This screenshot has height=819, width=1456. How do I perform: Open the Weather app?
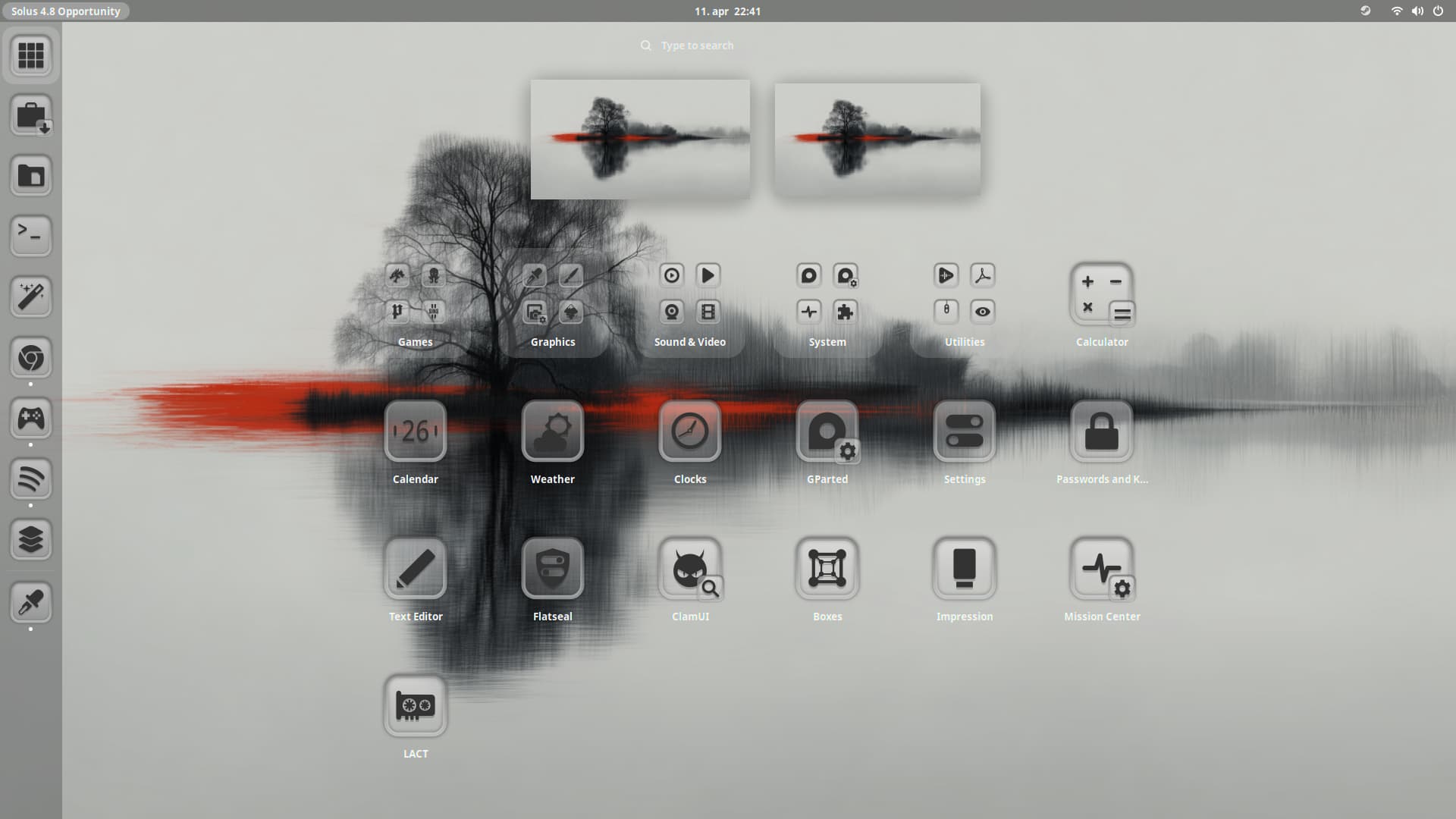click(552, 431)
